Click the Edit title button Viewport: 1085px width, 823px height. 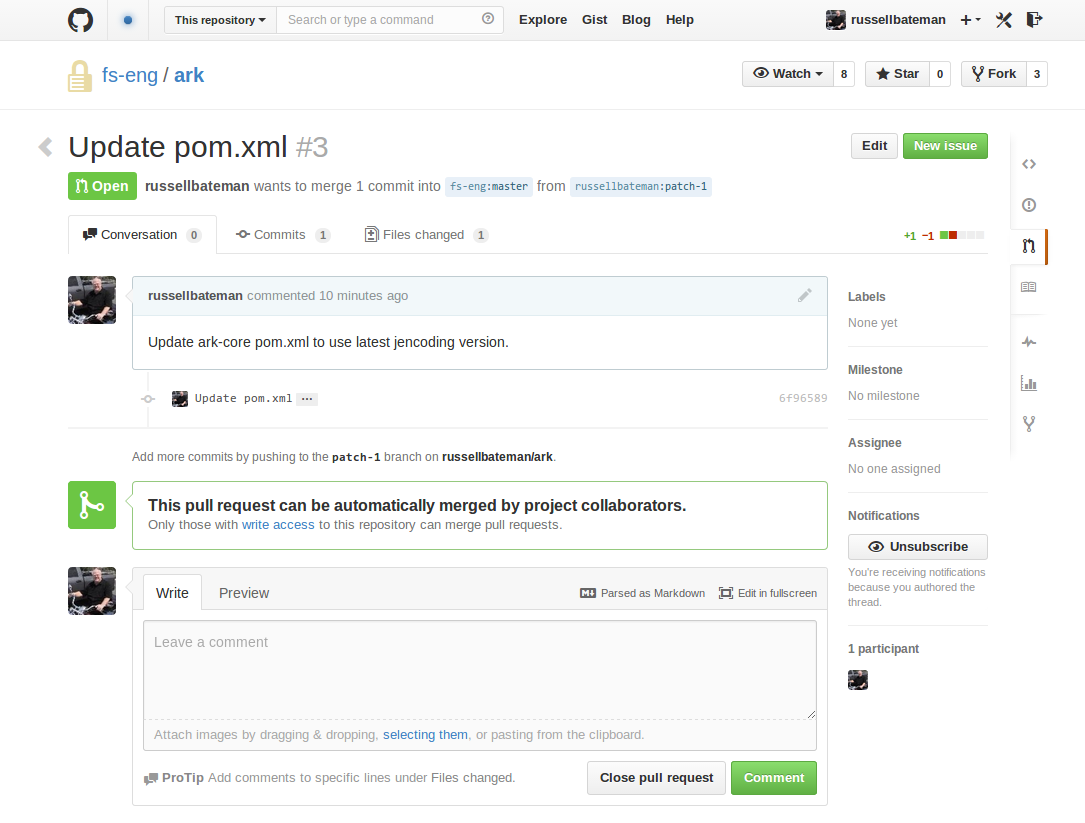874,146
